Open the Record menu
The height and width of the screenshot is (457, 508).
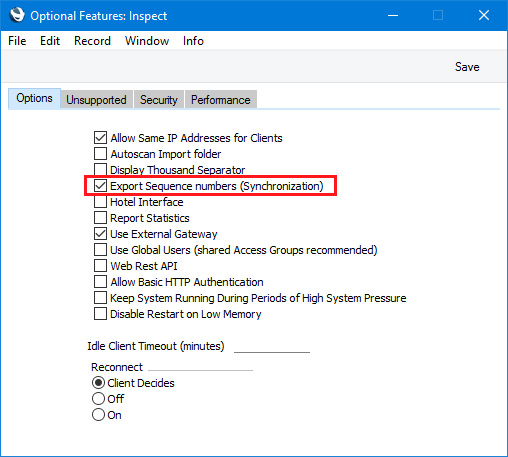point(92,41)
